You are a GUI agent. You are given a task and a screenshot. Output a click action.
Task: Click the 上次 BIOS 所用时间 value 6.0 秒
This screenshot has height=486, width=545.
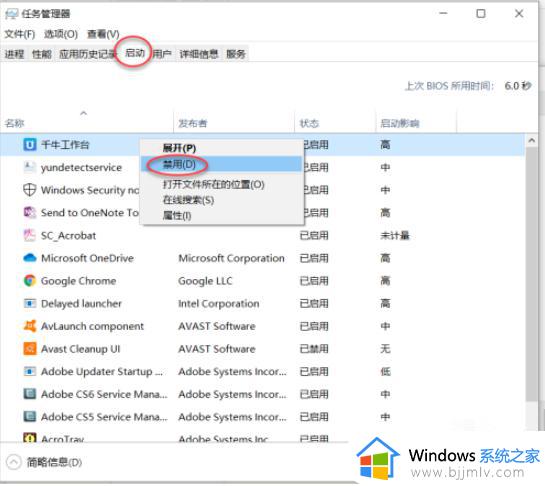tap(518, 86)
